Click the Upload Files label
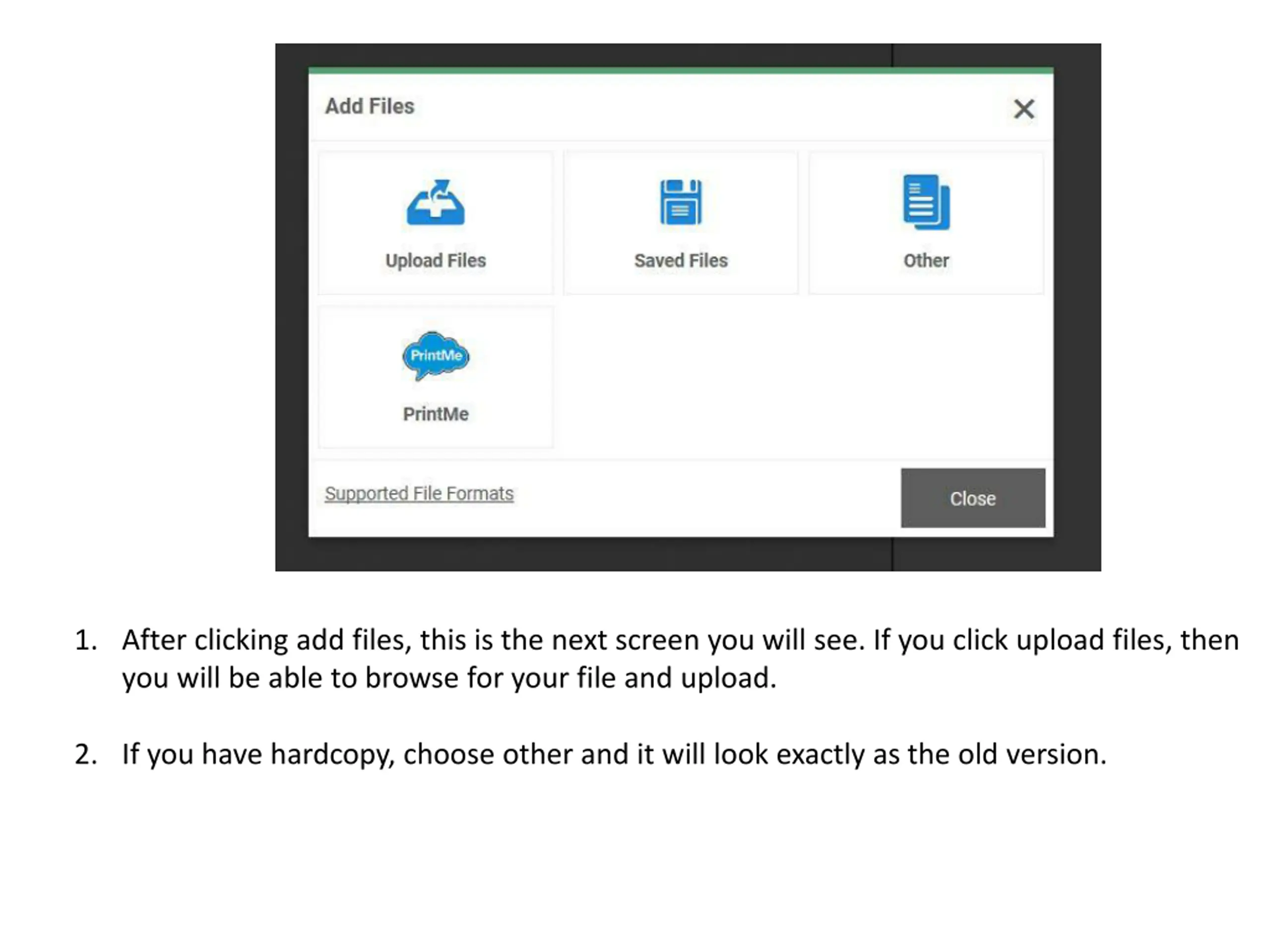 436,260
